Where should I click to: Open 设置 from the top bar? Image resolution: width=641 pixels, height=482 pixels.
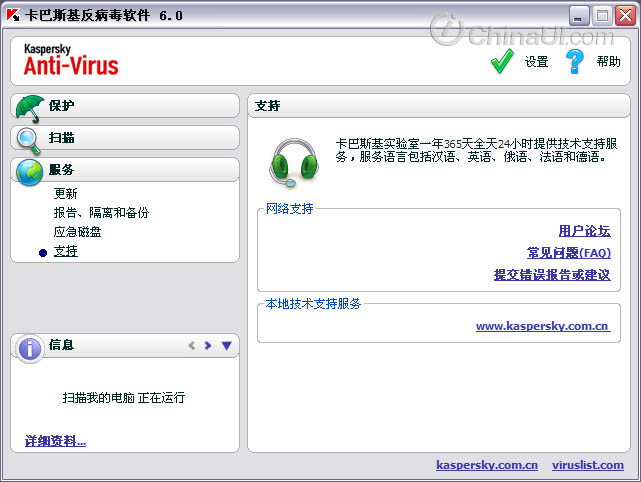pyautogui.click(x=536, y=62)
